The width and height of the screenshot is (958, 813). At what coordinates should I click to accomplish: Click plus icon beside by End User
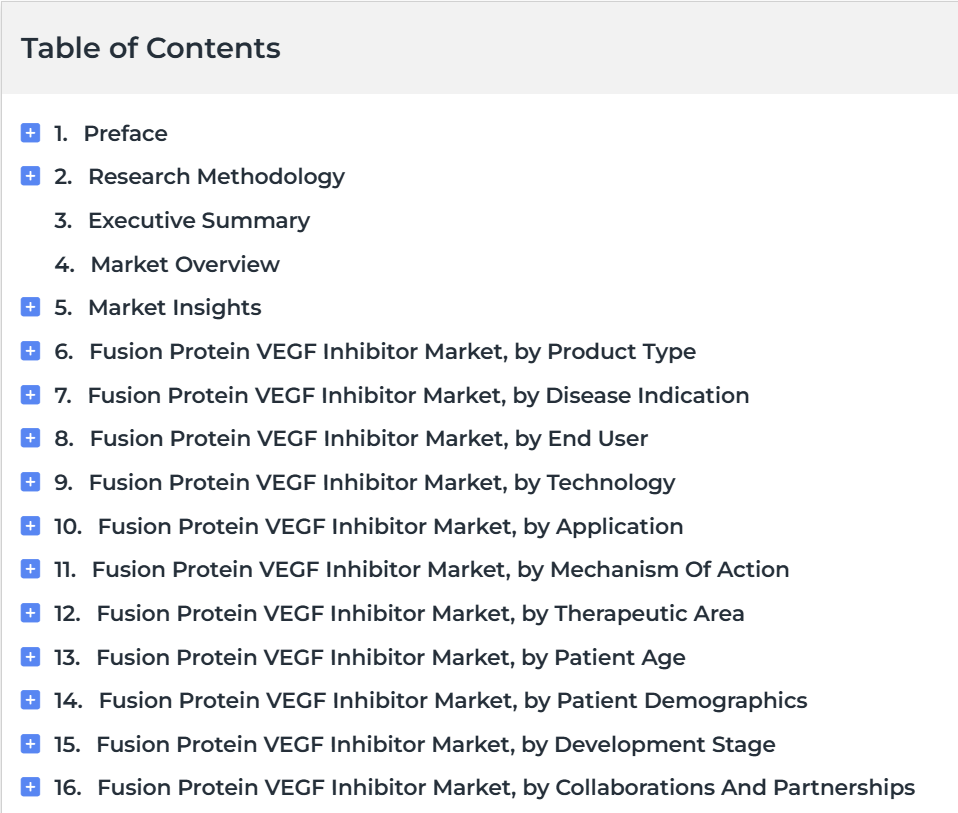(31, 438)
